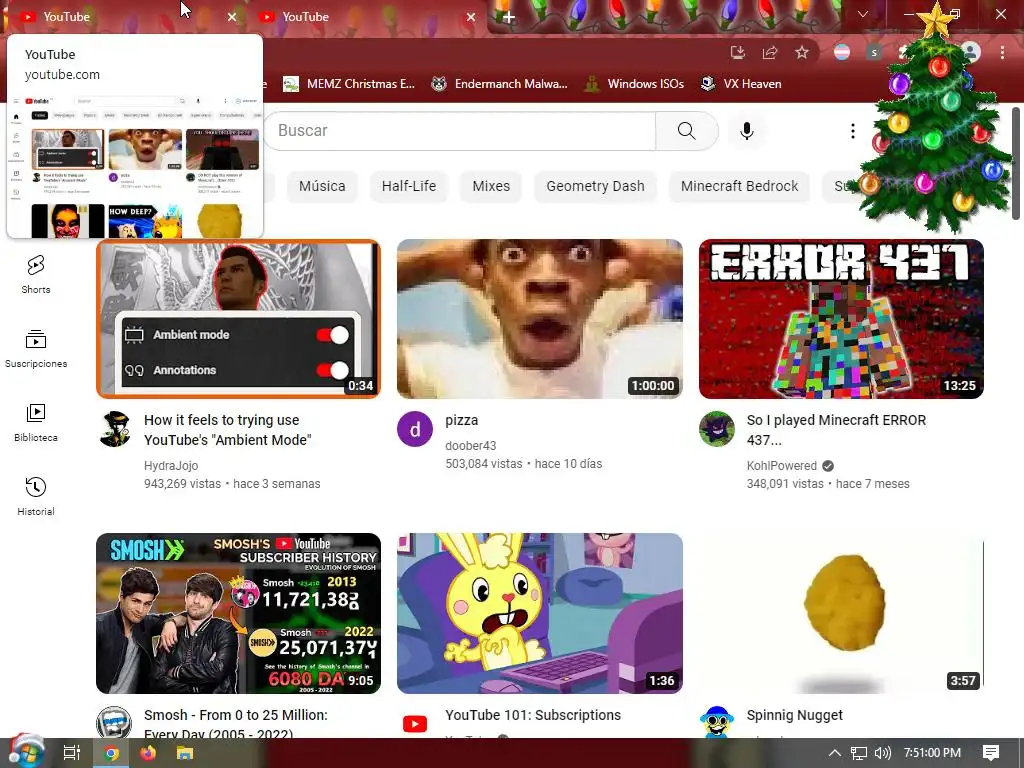Close the second YouTube tab
Viewport: 1024px width, 768px height.
point(471,17)
